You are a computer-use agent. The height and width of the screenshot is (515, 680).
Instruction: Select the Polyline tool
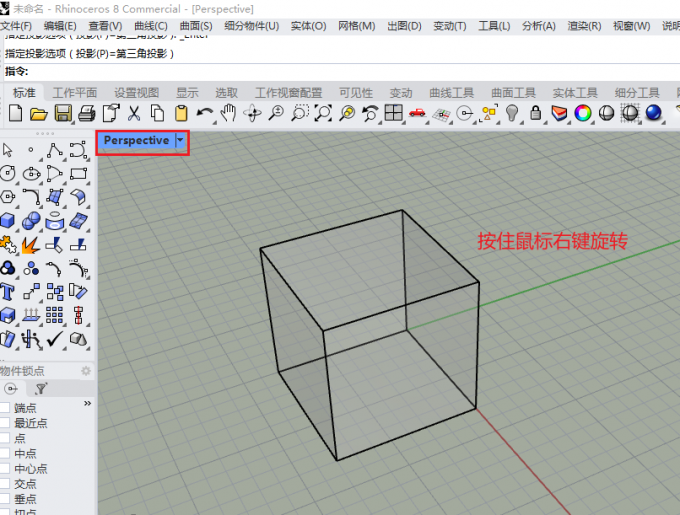(55, 150)
